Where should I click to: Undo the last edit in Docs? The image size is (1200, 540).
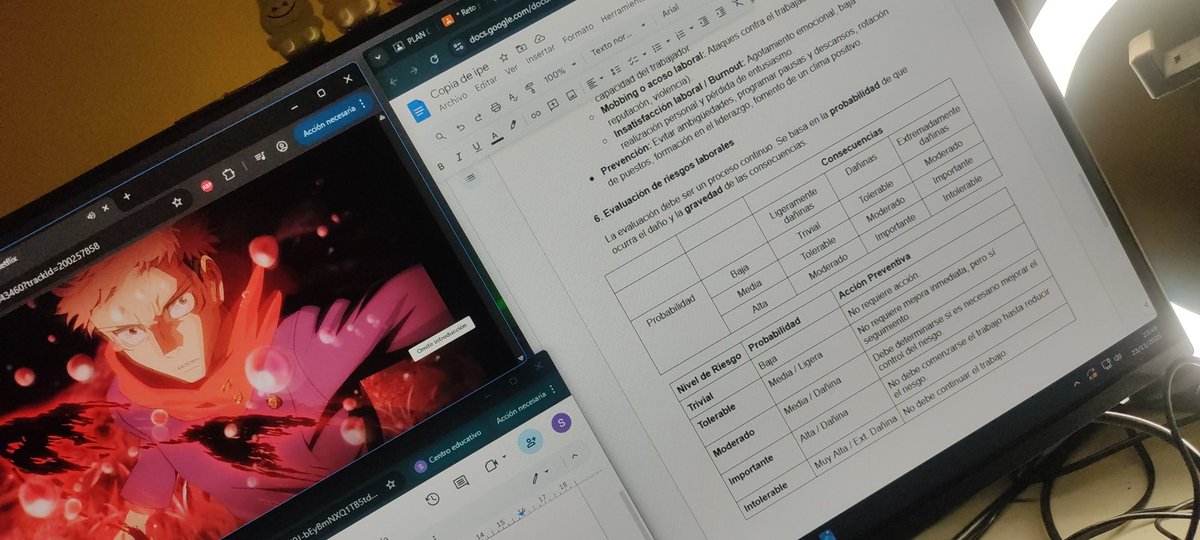pos(460,128)
